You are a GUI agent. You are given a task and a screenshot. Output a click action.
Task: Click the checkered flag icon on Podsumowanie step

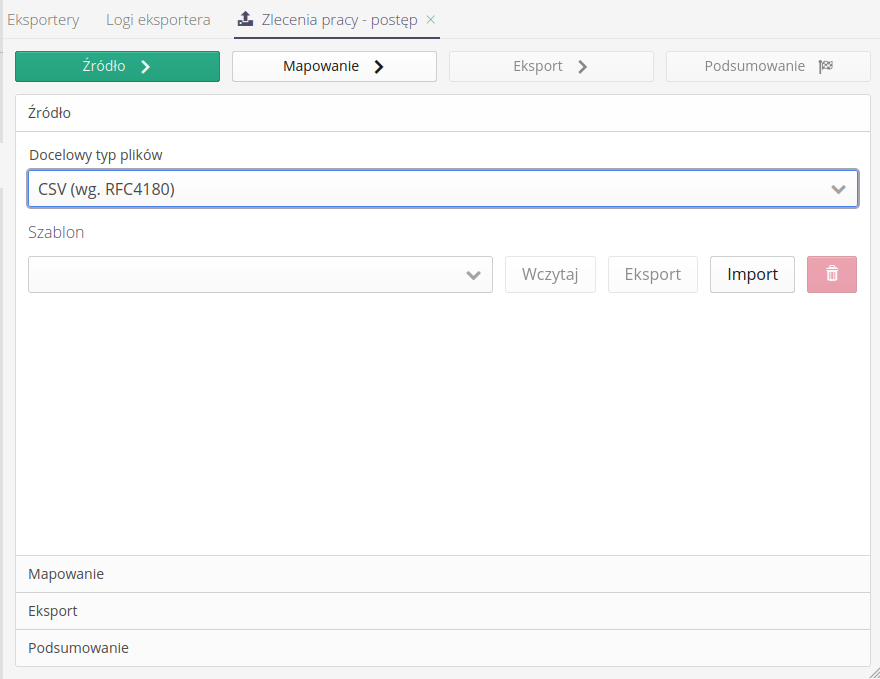click(825, 67)
